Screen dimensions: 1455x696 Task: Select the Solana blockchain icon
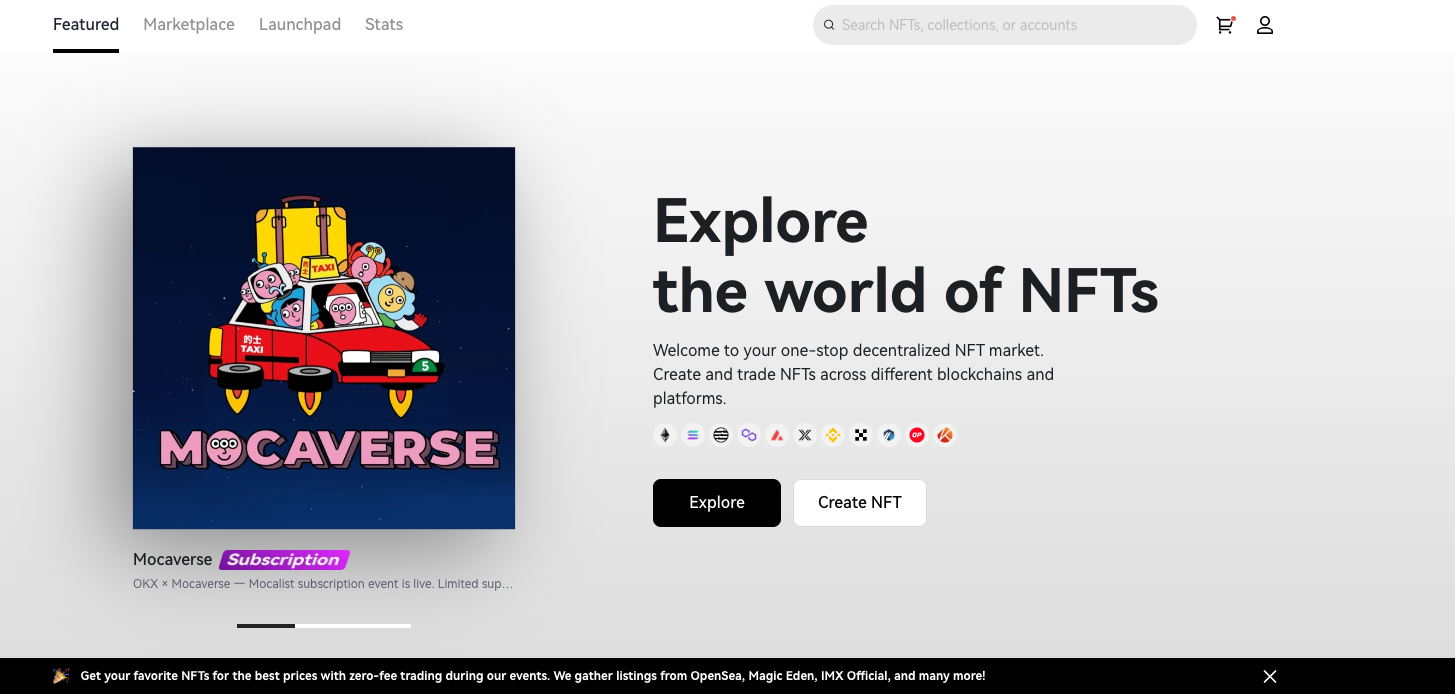tap(693, 435)
